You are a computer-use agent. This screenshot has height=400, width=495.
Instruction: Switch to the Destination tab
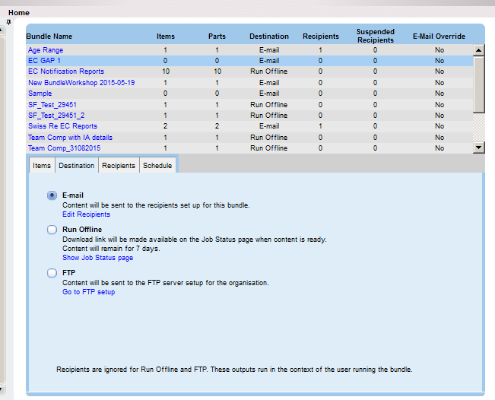click(x=76, y=165)
